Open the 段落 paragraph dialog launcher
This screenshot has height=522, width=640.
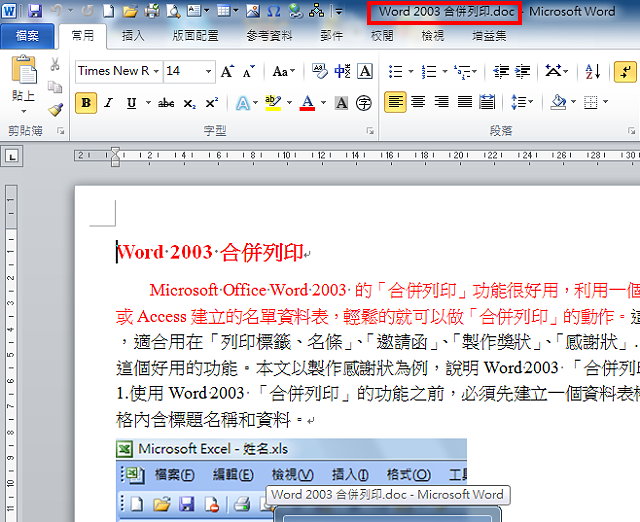tap(632, 131)
